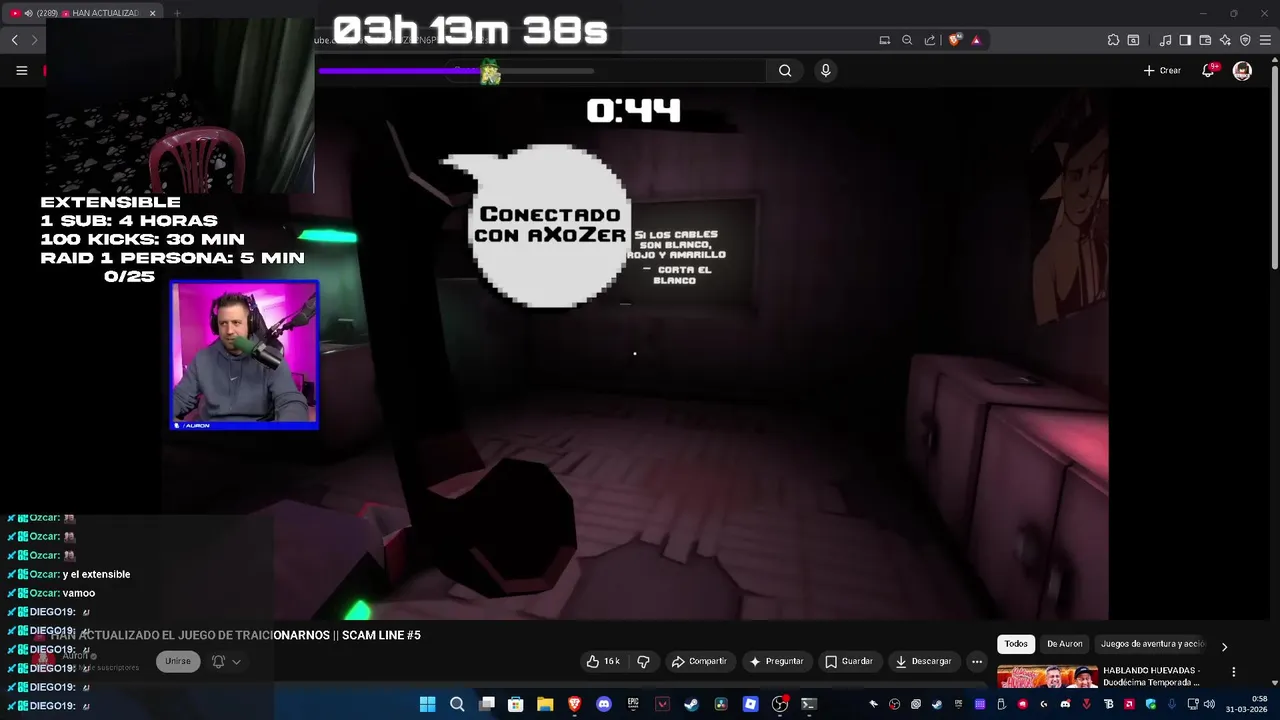
Task: Open options for HABLANDO HUEVADAS video
Action: (1233, 672)
